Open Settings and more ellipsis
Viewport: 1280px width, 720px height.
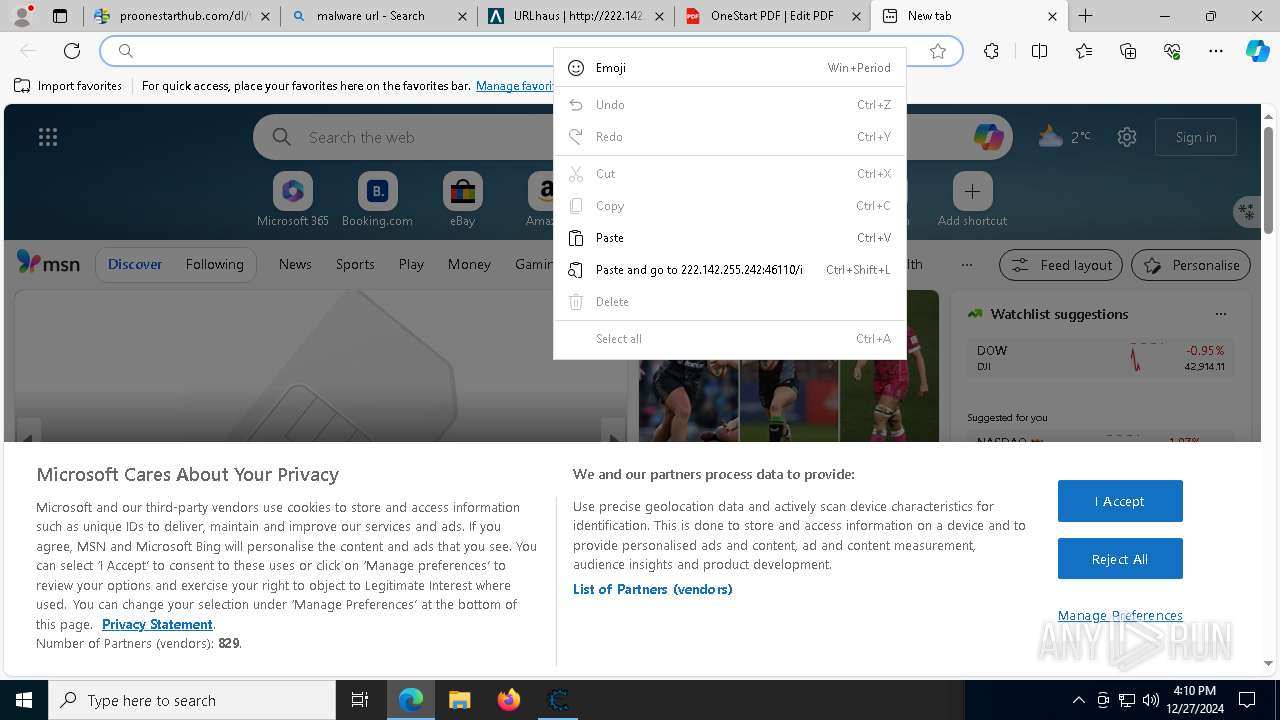1216,51
